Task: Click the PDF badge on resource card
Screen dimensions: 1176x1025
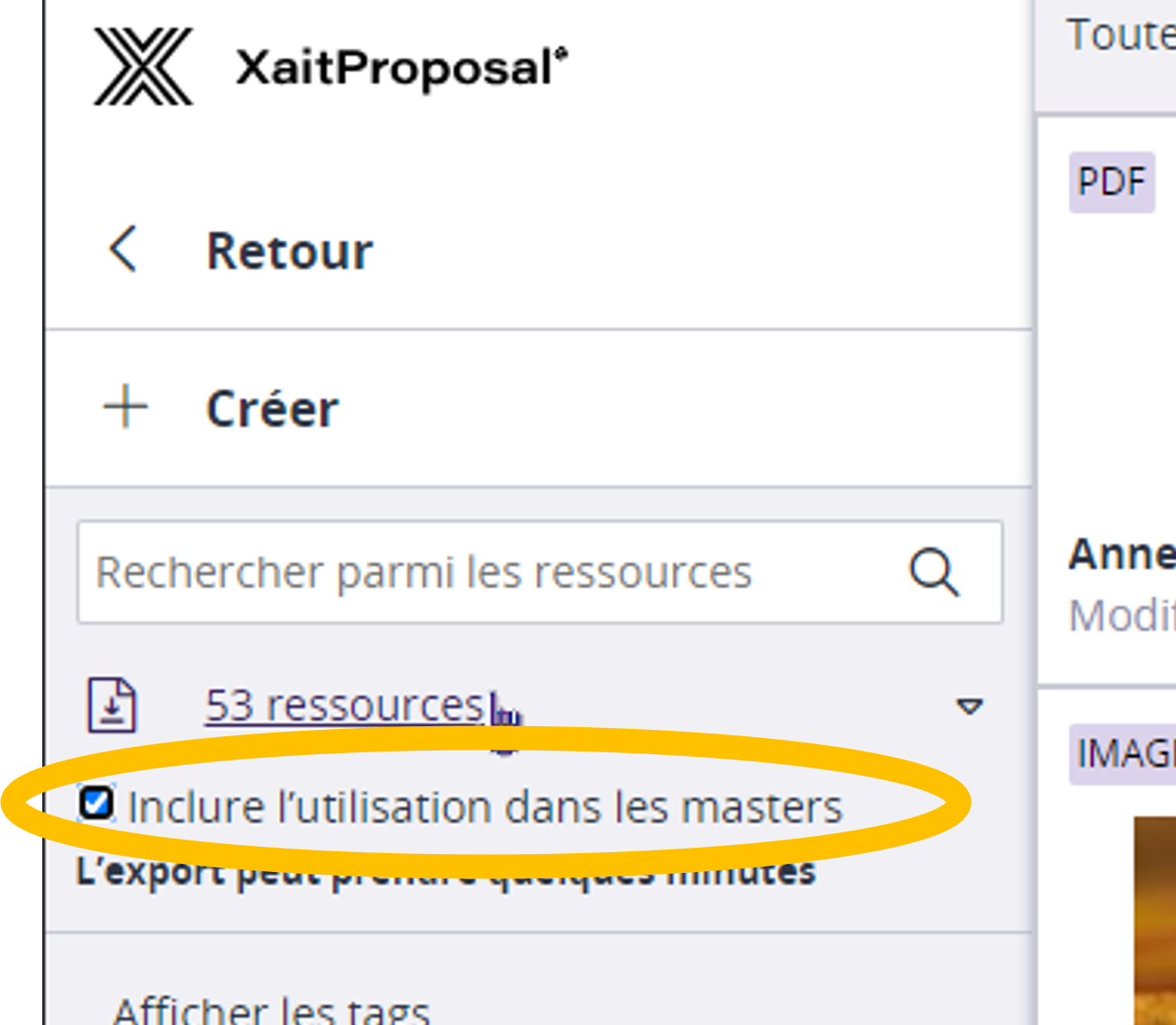Action: 1111,182
